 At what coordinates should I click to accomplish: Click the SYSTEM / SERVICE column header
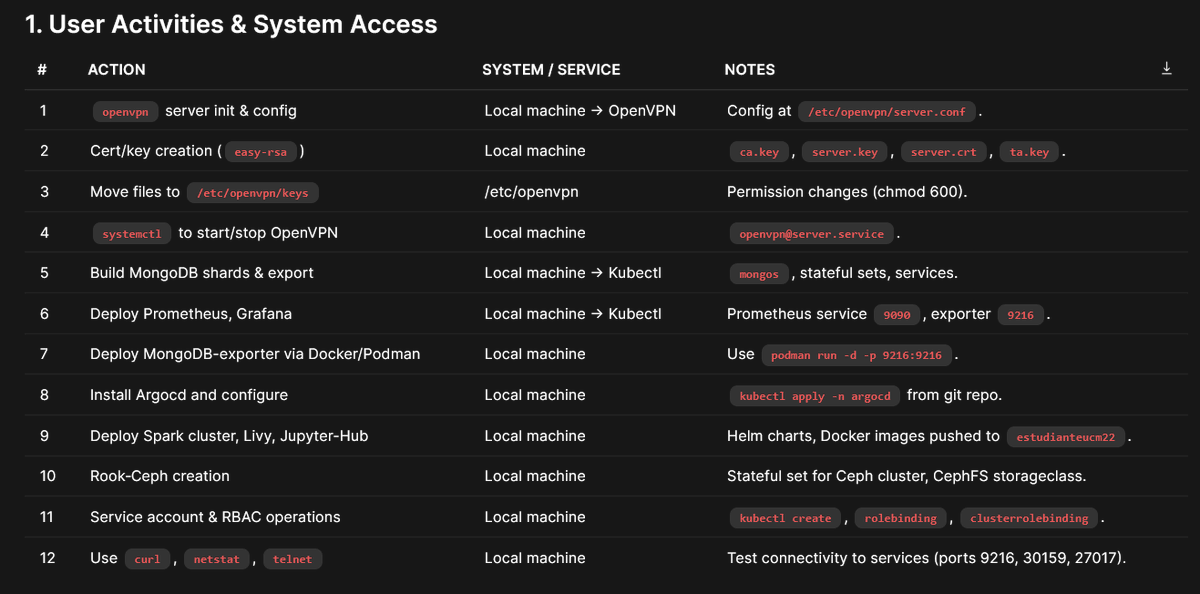point(551,70)
